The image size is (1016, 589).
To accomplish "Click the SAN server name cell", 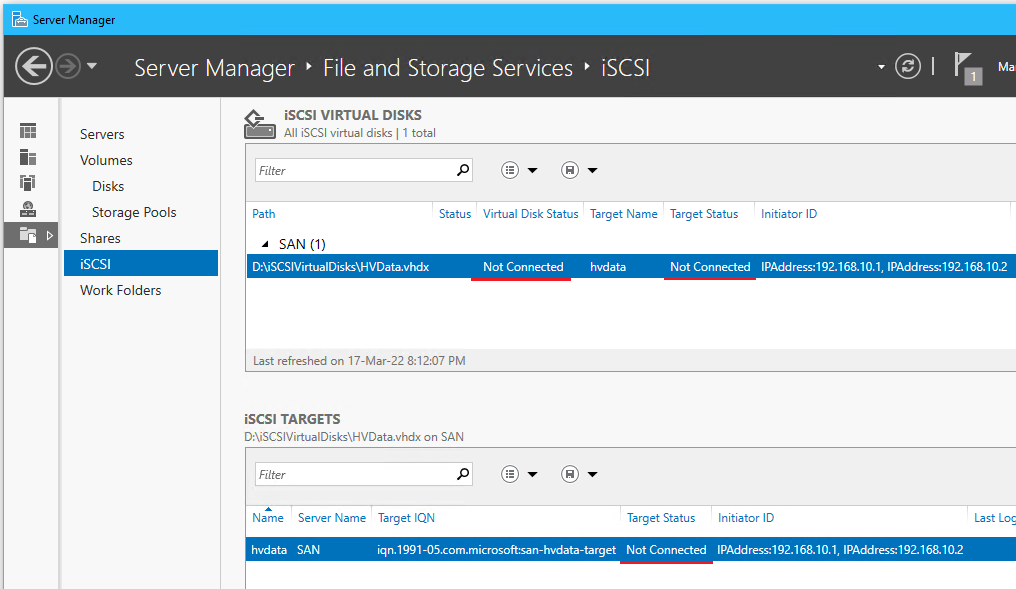I will pyautogui.click(x=308, y=549).
